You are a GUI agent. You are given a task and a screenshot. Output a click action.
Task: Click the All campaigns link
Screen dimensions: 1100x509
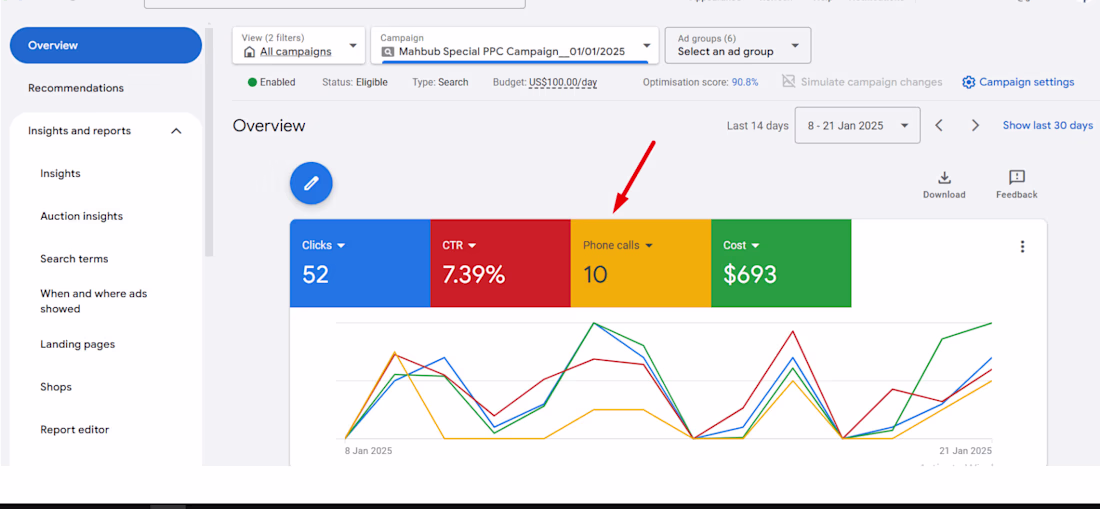point(295,52)
